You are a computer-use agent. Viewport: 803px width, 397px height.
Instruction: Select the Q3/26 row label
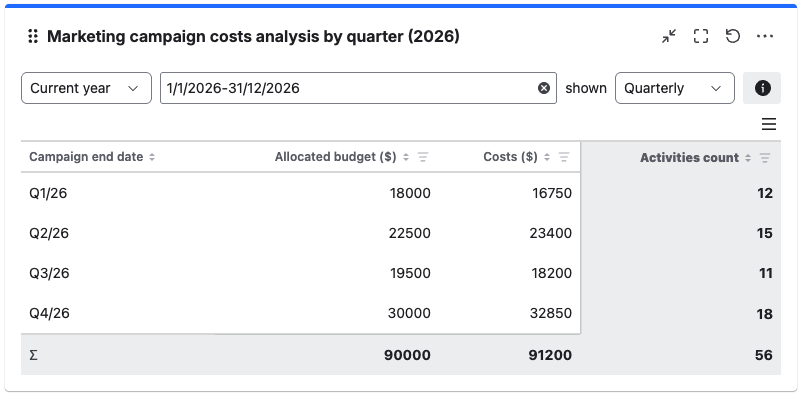point(49,273)
